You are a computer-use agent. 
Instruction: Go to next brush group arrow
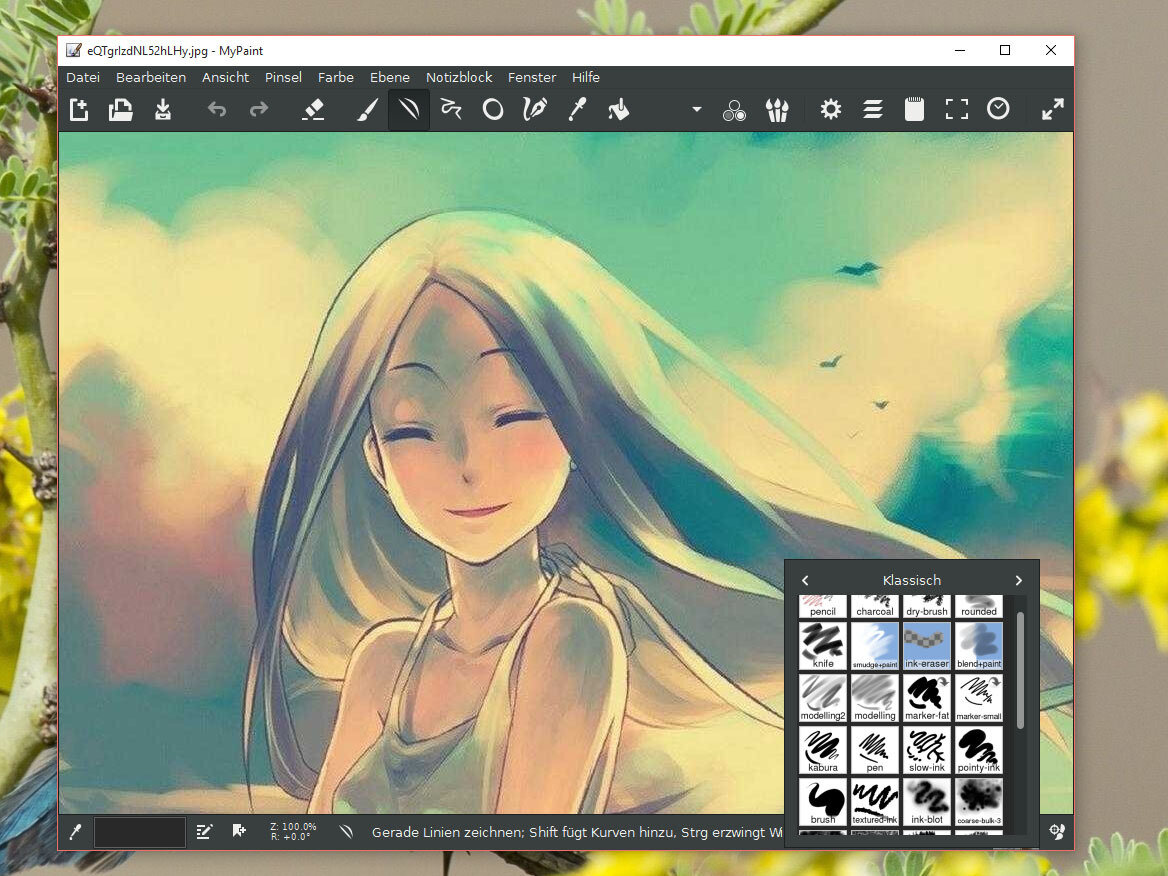tap(1018, 580)
